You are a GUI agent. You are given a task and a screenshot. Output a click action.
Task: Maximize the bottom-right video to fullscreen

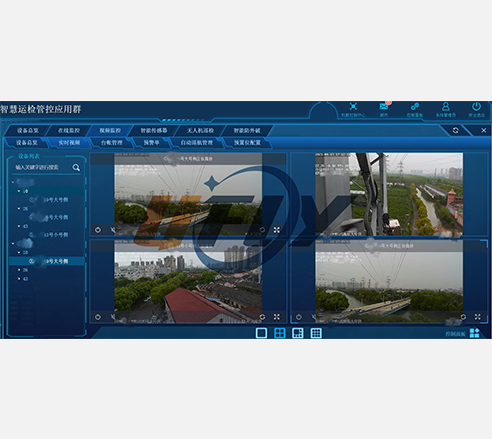[478, 317]
